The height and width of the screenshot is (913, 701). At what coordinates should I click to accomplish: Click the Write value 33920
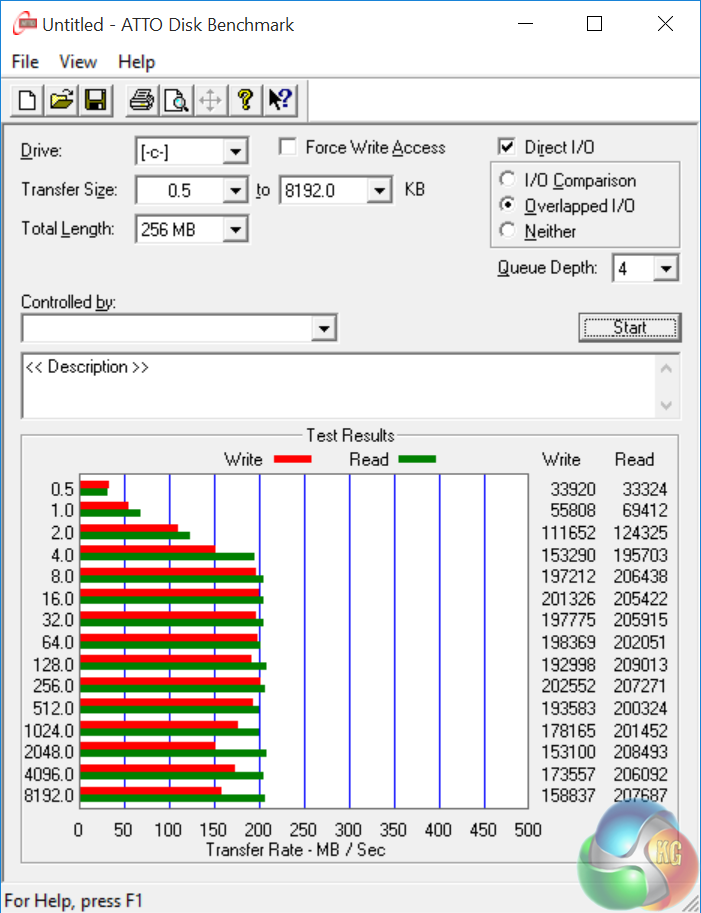[x=573, y=489]
